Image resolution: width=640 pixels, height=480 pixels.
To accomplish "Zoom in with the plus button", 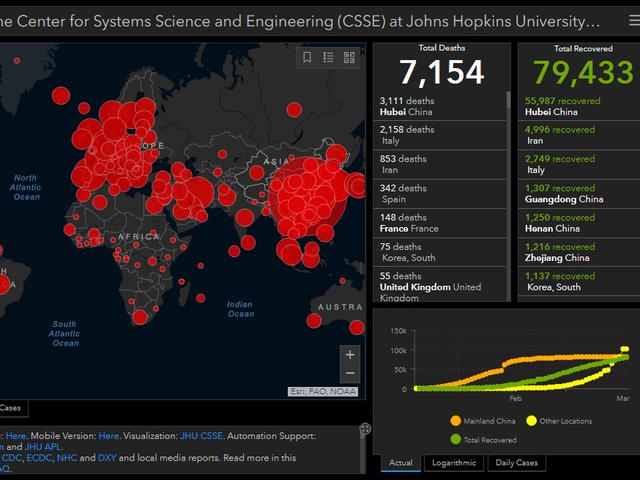I will pyautogui.click(x=350, y=354).
